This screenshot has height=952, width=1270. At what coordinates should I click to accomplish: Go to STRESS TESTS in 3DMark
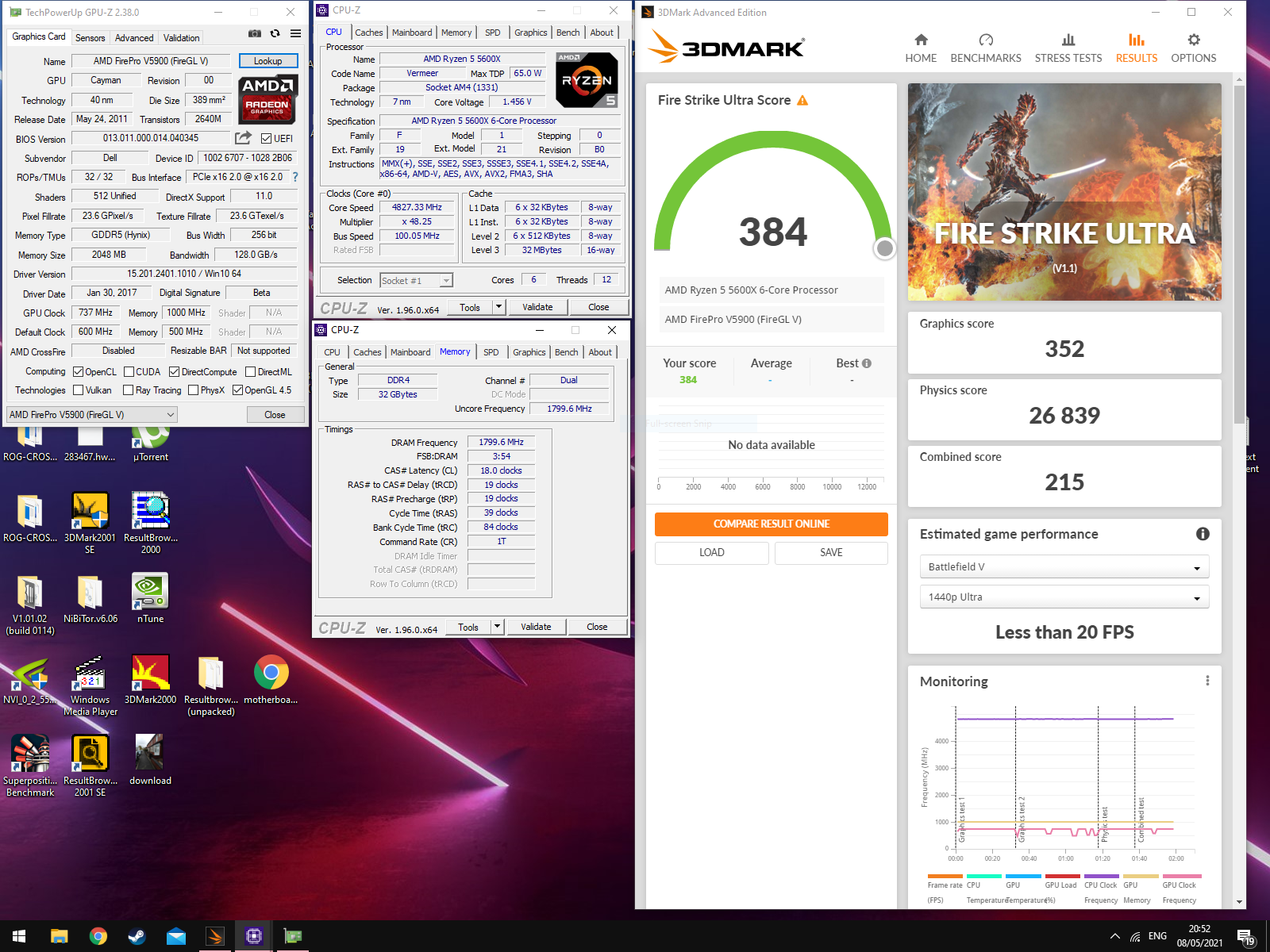[1068, 48]
